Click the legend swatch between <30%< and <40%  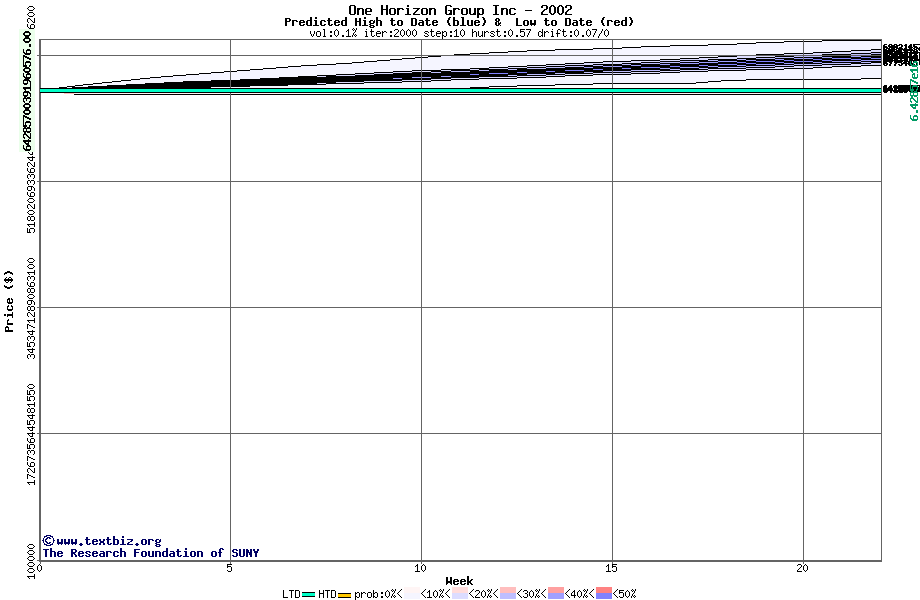pyautogui.click(x=556, y=593)
